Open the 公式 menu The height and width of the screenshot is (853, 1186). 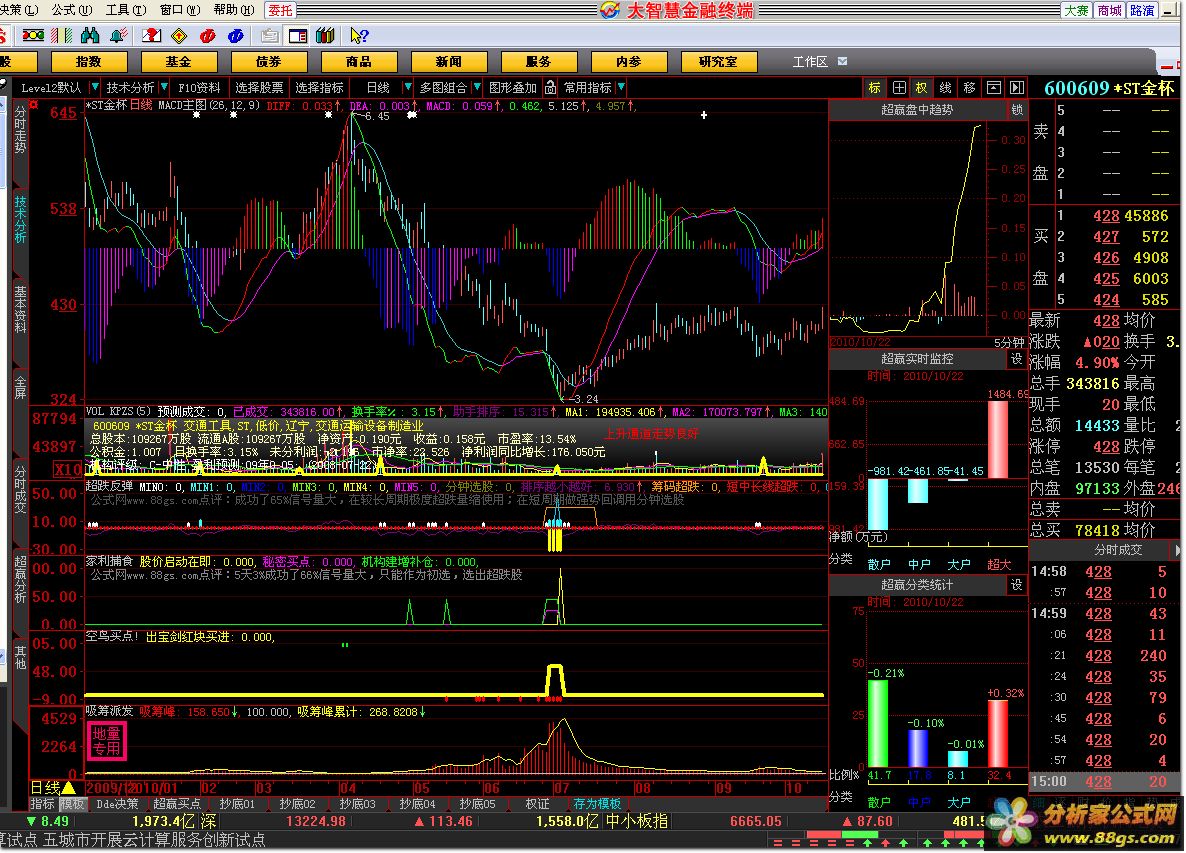point(72,10)
